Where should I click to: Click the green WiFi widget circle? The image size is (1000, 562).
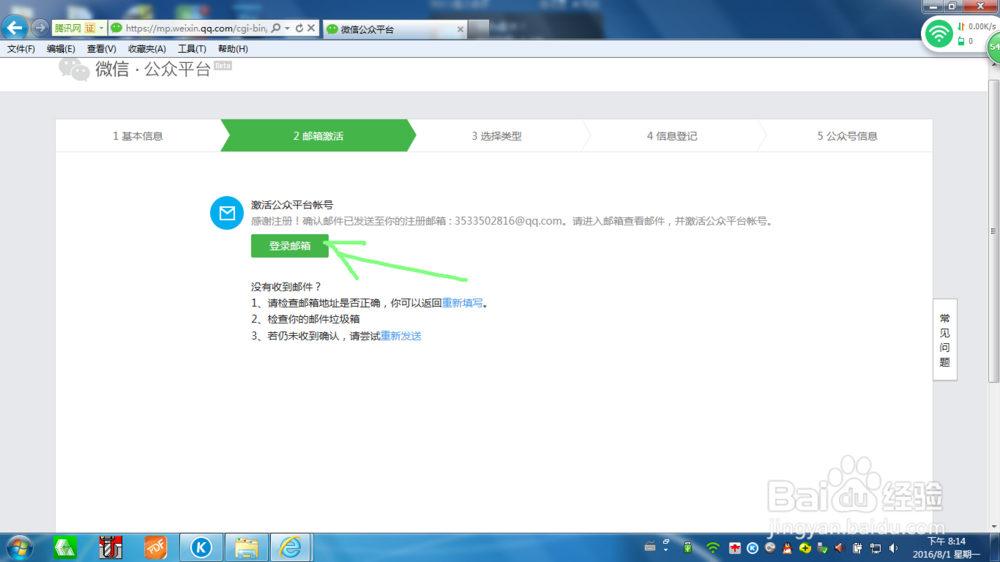[938, 34]
